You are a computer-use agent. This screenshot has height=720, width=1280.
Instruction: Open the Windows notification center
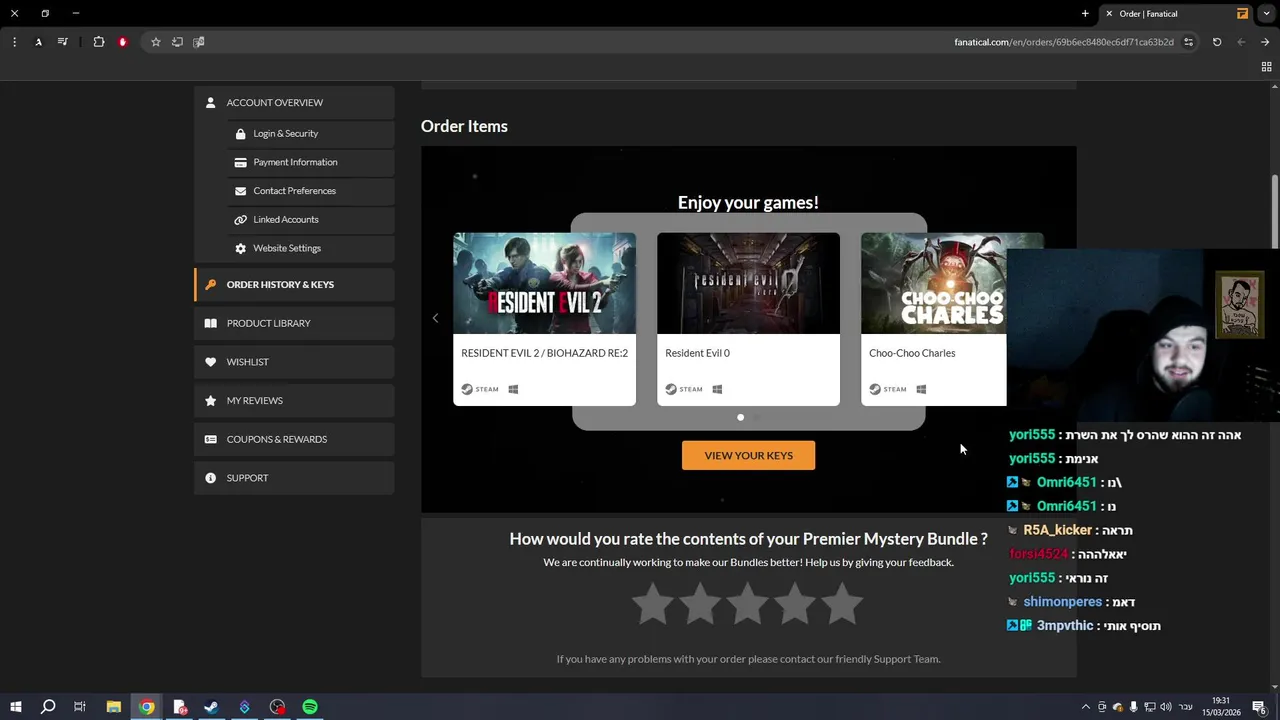coord(1259,707)
